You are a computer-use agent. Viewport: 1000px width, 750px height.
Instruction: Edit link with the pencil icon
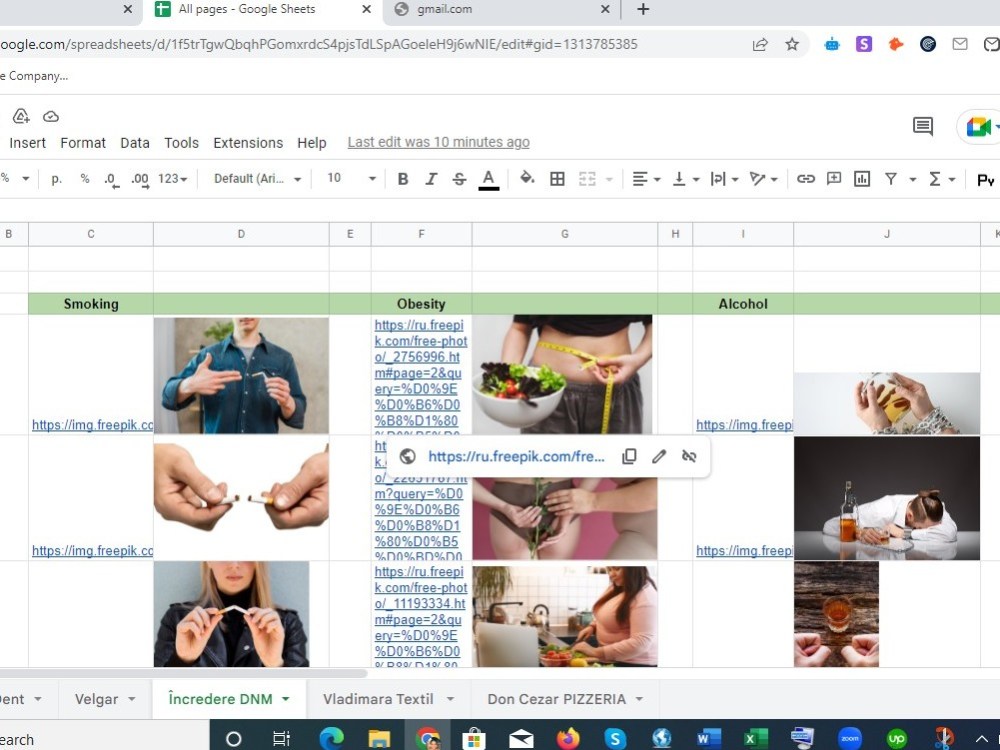pyautogui.click(x=659, y=456)
